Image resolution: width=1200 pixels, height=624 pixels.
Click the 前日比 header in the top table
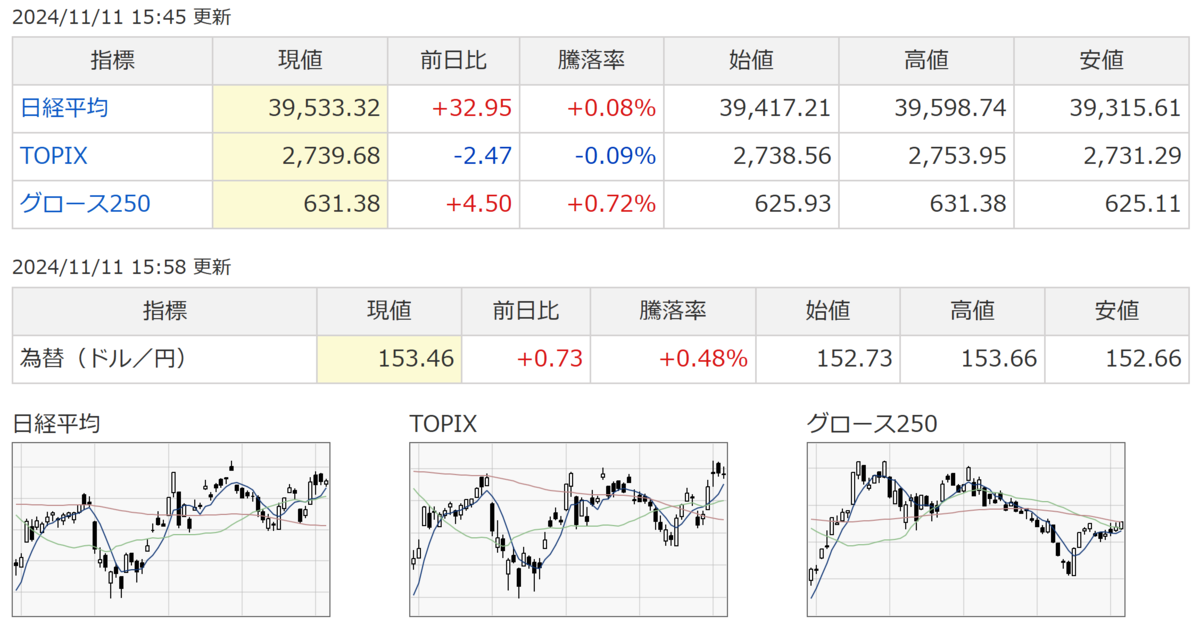pos(454,61)
